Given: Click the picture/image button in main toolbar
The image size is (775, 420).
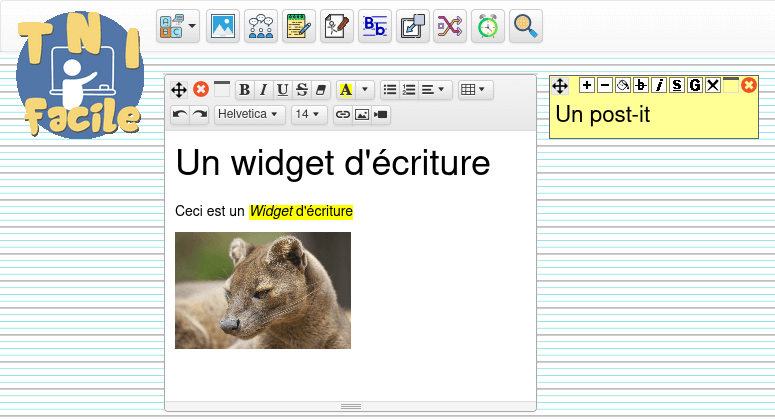Looking at the screenshot, I should [223, 26].
